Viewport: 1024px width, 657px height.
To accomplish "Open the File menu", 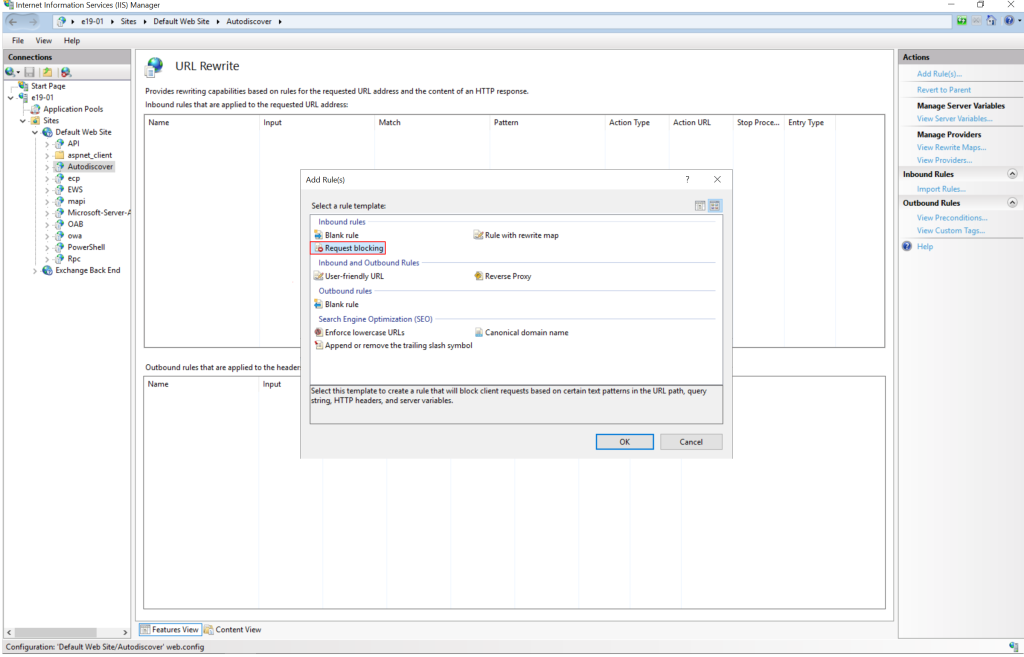I will coord(18,41).
